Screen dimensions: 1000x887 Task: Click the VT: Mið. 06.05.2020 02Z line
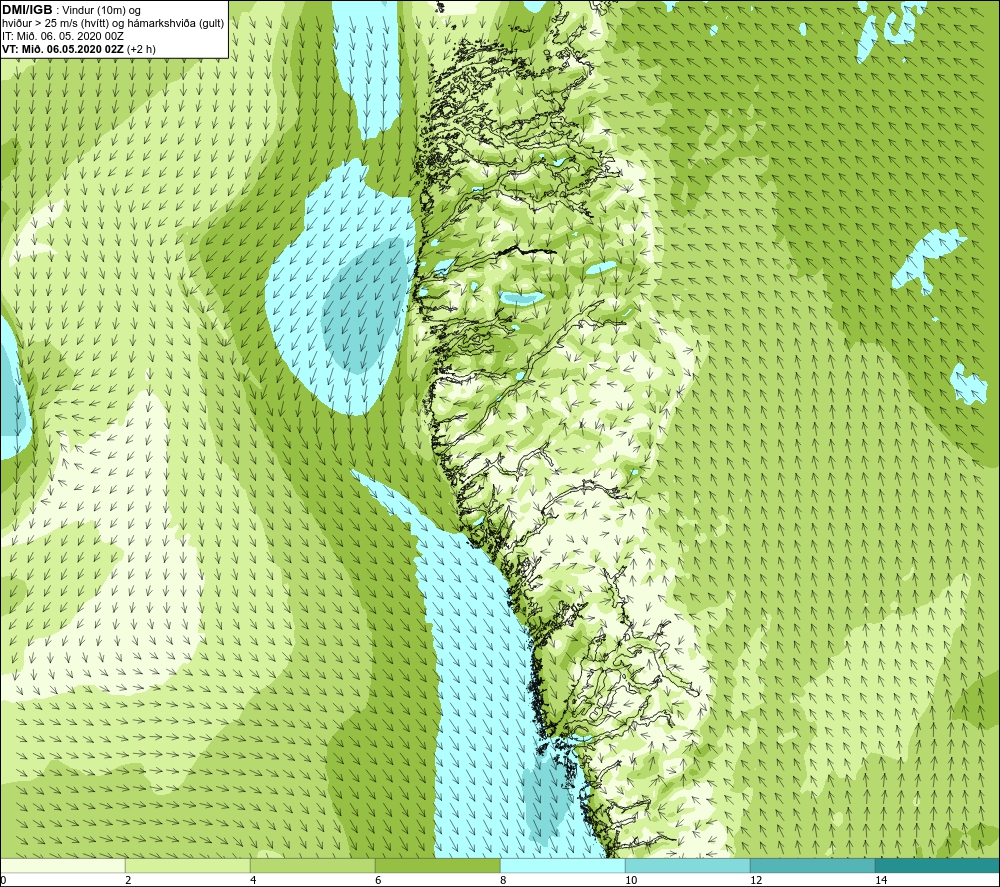[x=78, y=49]
